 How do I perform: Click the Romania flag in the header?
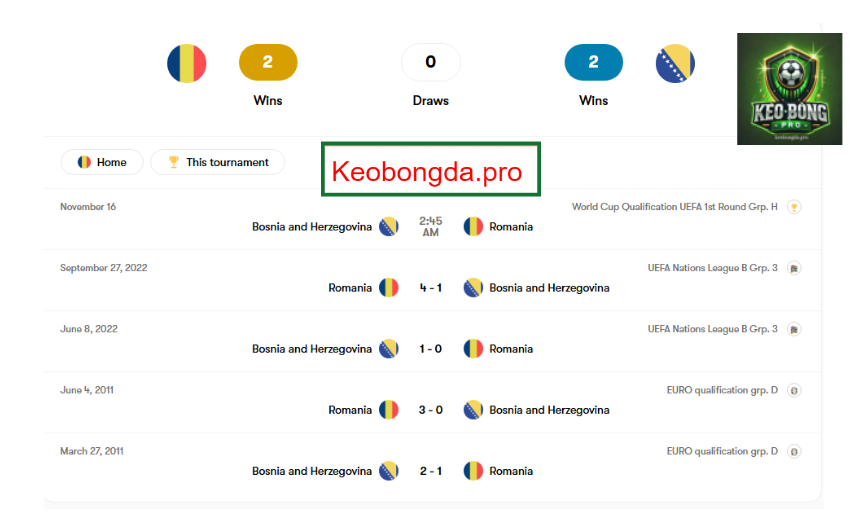(187, 63)
